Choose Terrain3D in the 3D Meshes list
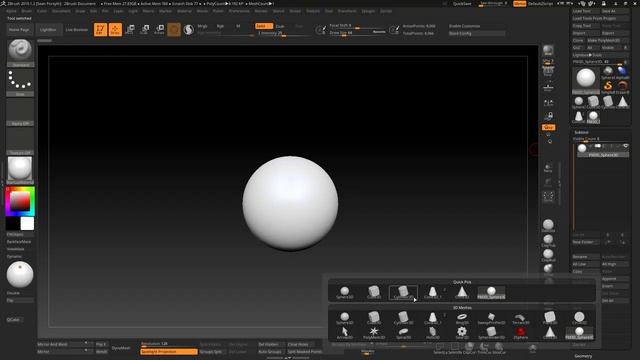The height and width of the screenshot is (360, 640). pyautogui.click(x=520, y=318)
